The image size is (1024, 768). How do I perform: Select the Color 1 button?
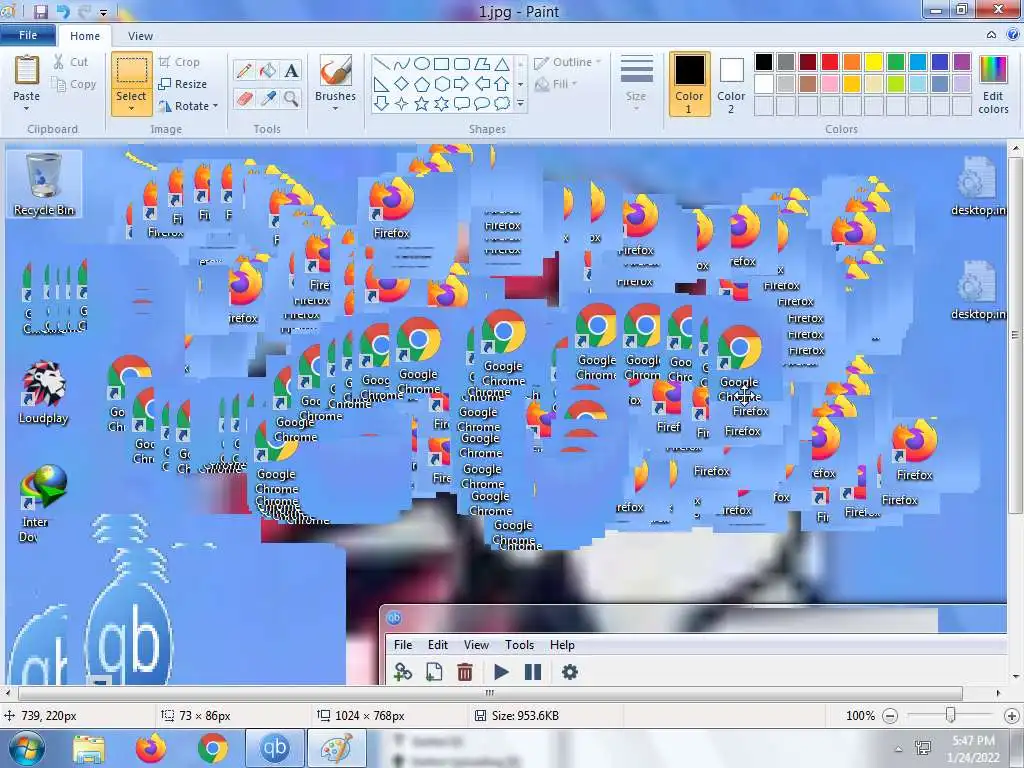pos(689,85)
